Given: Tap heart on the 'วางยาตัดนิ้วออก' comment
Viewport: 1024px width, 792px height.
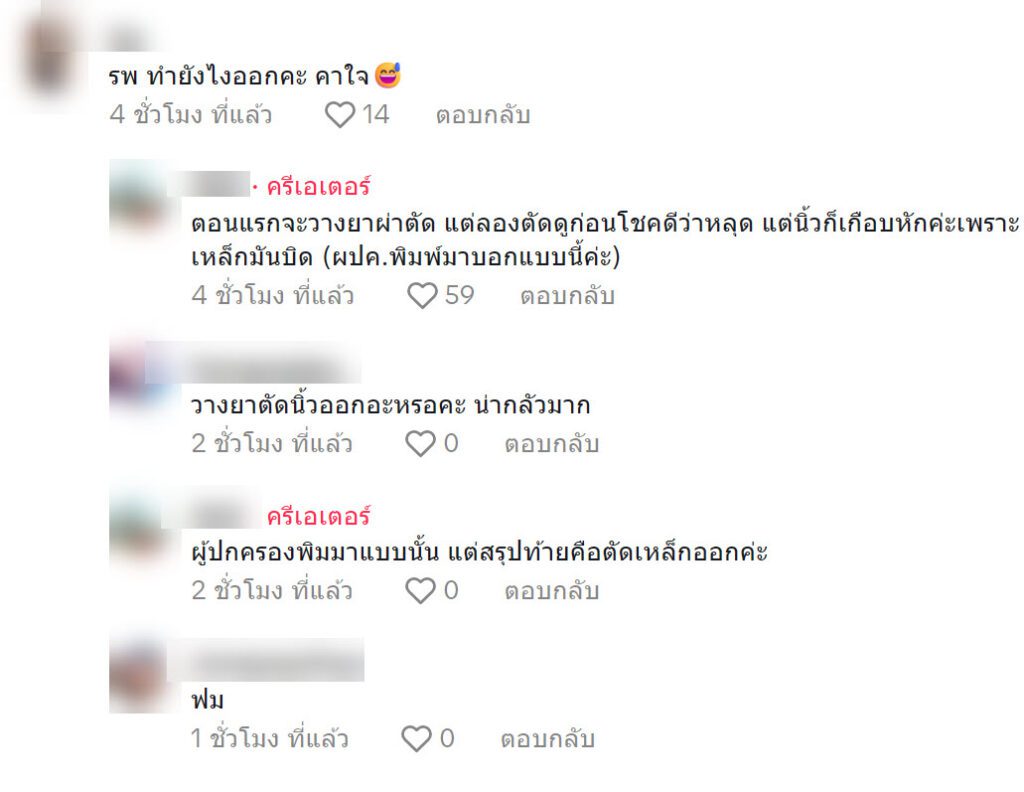Looking at the screenshot, I should (x=421, y=444).
